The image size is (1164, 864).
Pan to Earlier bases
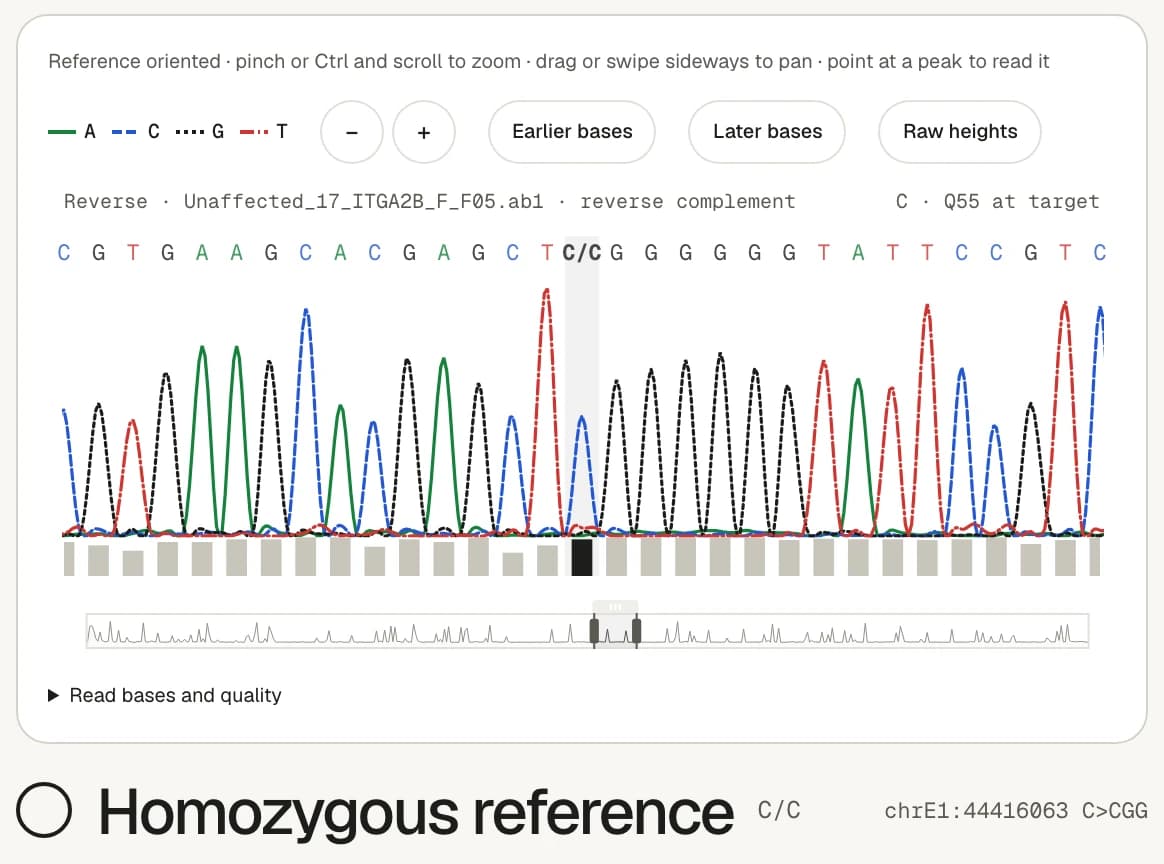tap(572, 132)
